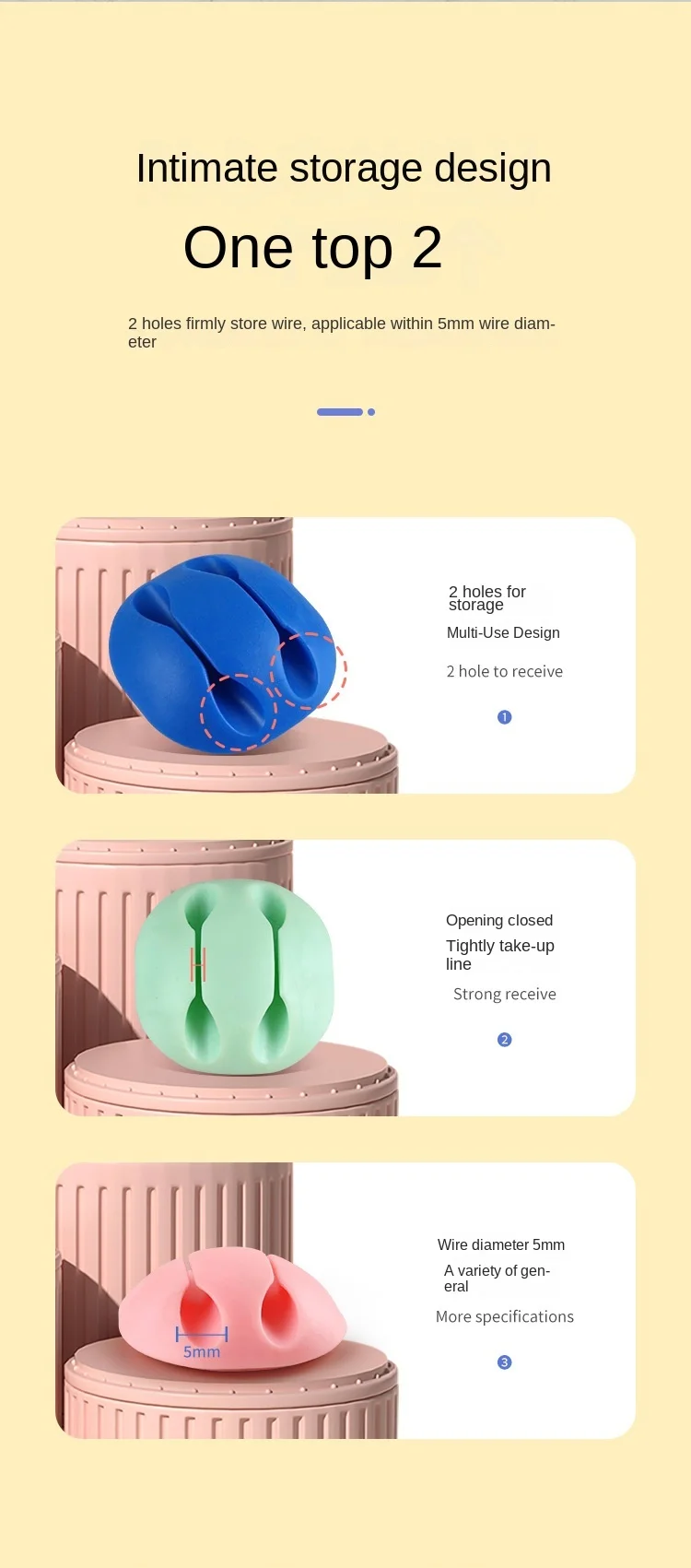Click the 'More specifications' text
The width and height of the screenshot is (691, 1568).
[505, 1316]
